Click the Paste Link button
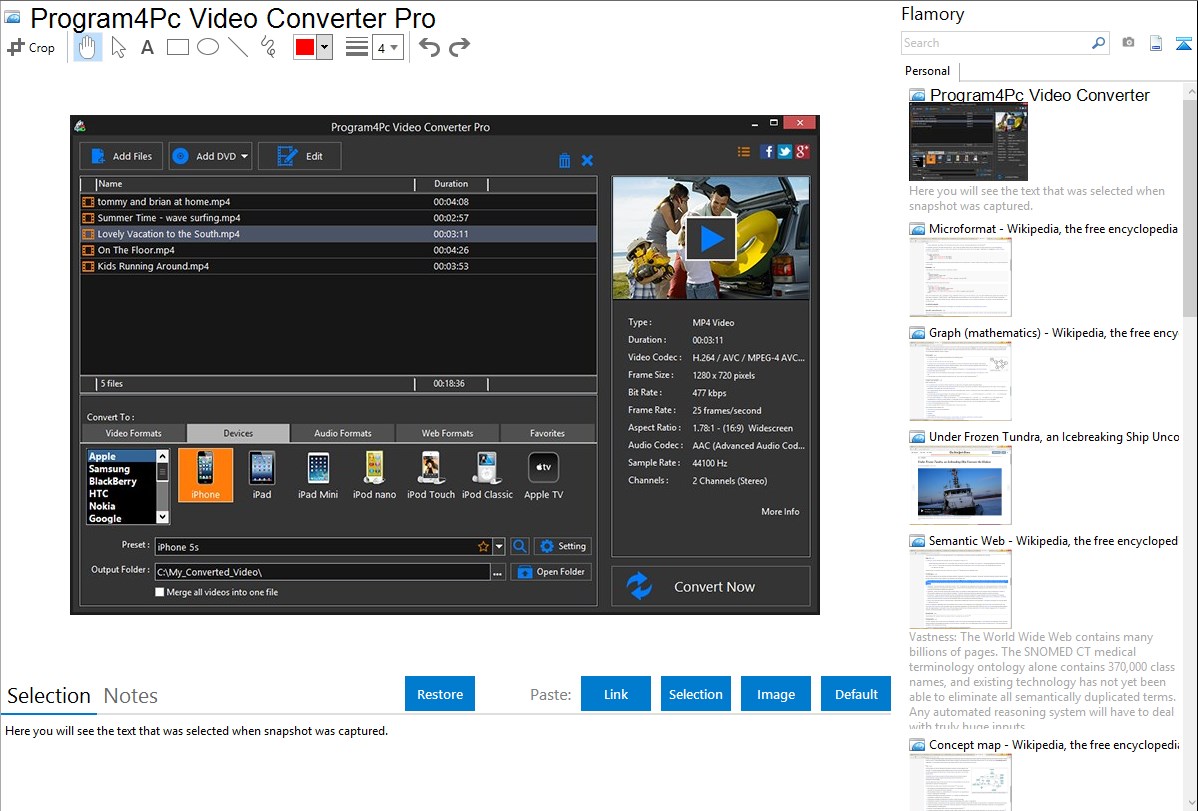Viewport: 1198px width, 811px height. (616, 694)
